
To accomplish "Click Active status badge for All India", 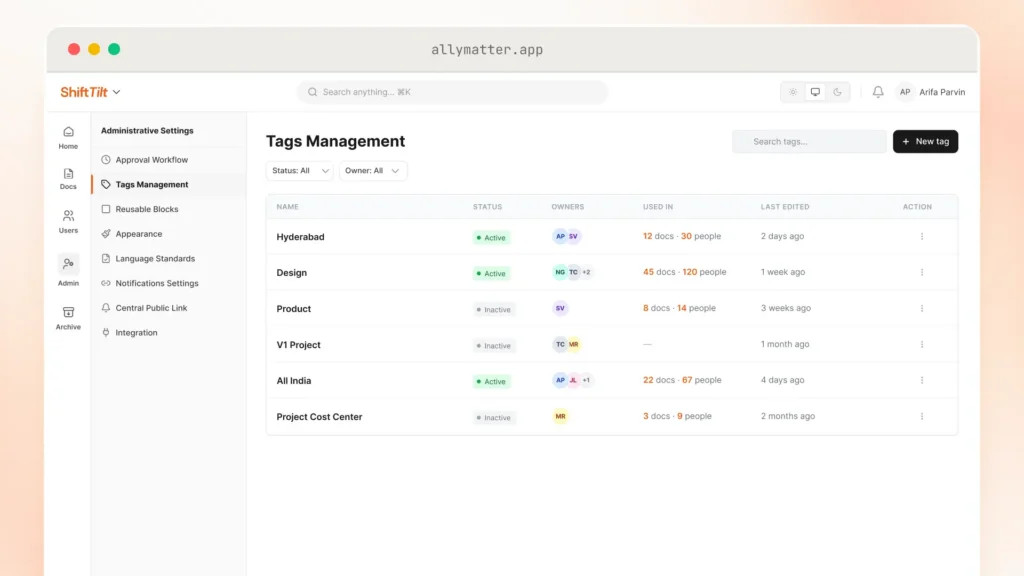I will 491,381.
